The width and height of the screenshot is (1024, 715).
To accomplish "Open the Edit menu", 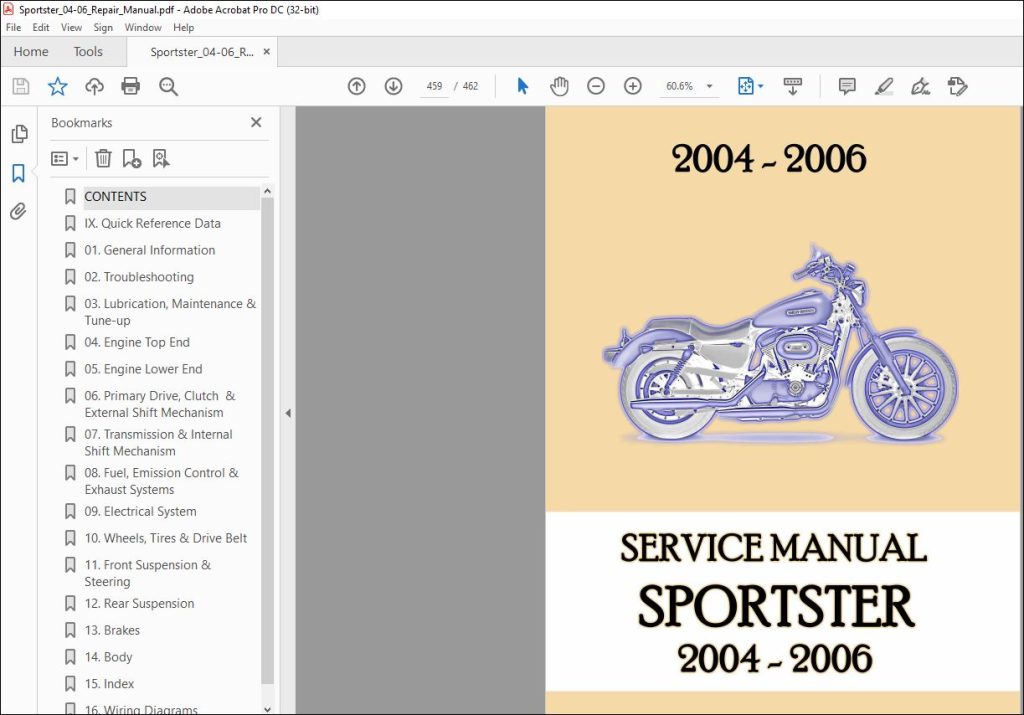I will [40, 27].
